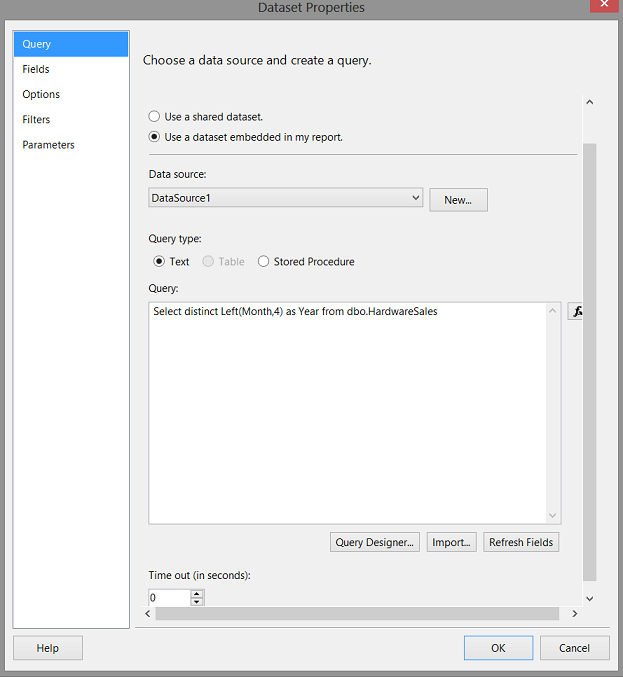Click the panel scroll up arrow

pos(589,102)
